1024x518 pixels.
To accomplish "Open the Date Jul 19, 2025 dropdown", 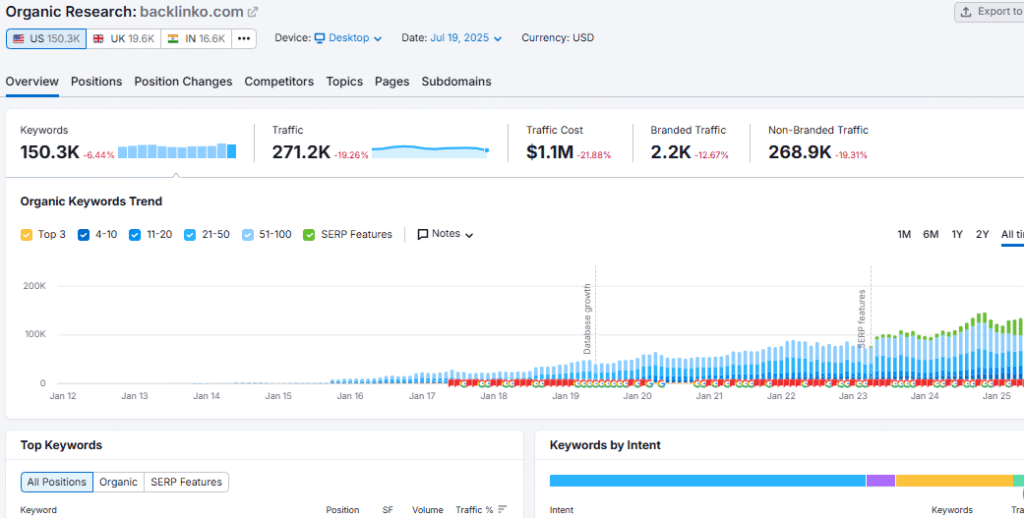I will [466, 38].
